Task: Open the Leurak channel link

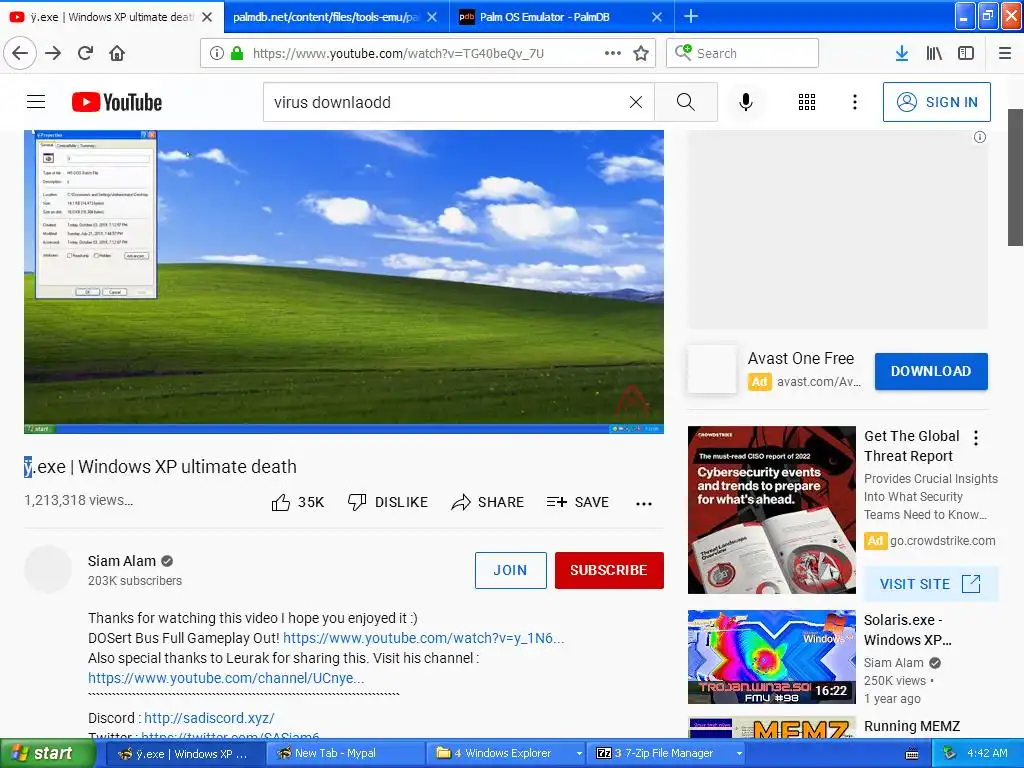Action: (x=226, y=678)
